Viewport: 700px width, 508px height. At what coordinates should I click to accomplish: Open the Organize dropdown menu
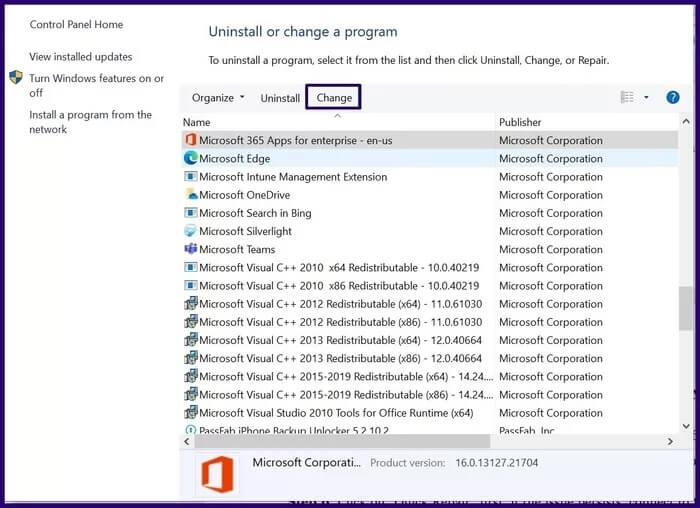218,98
